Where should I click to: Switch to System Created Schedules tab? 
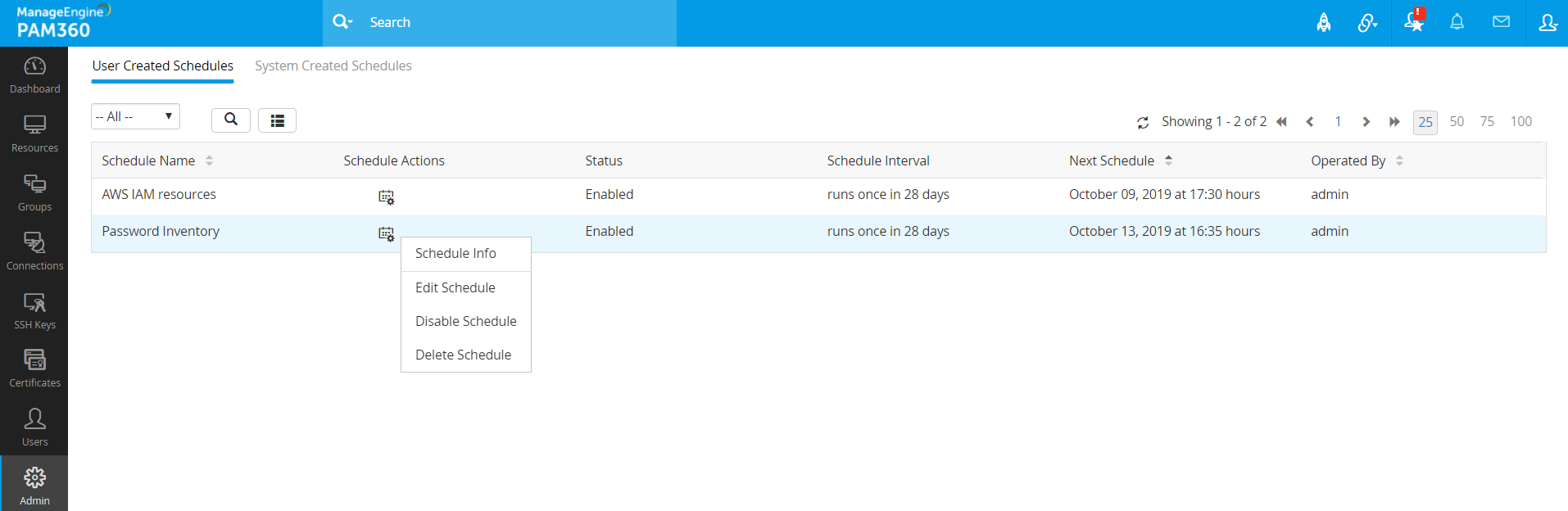point(333,66)
